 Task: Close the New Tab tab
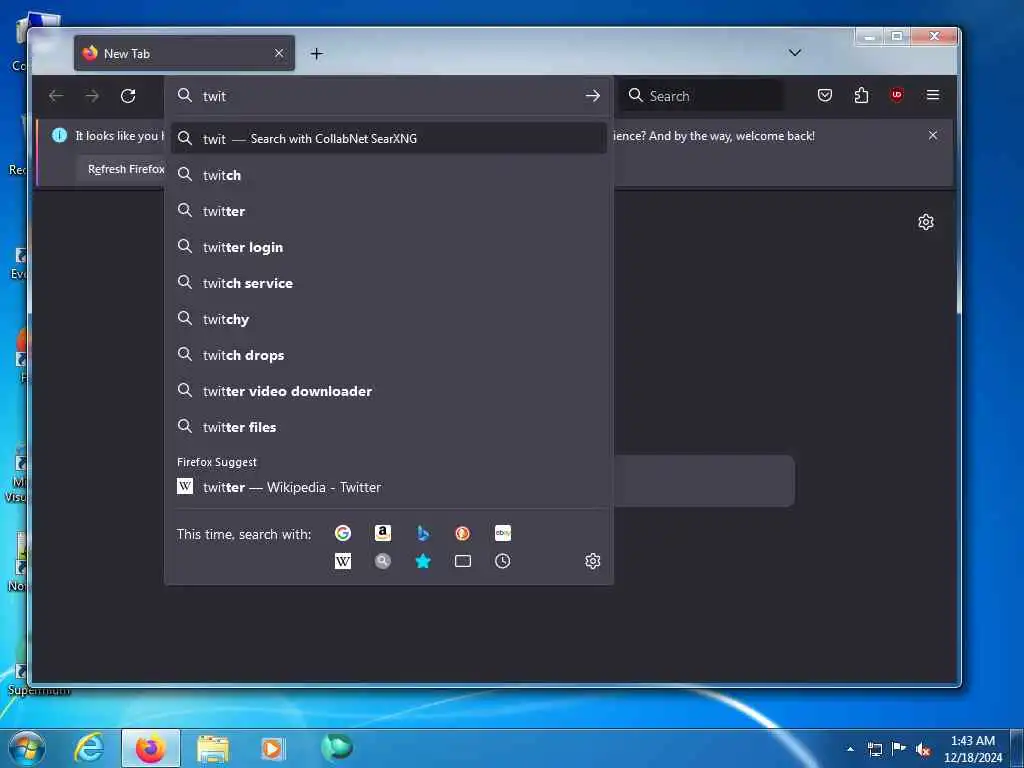click(x=279, y=54)
